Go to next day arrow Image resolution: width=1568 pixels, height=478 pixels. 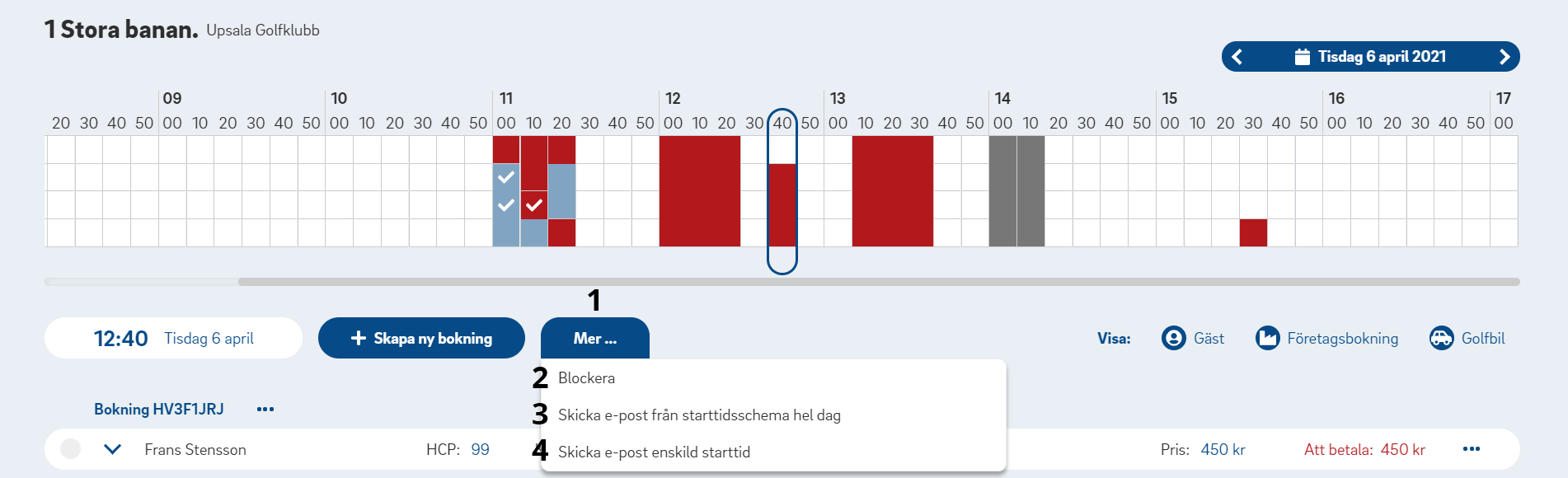point(1505,57)
